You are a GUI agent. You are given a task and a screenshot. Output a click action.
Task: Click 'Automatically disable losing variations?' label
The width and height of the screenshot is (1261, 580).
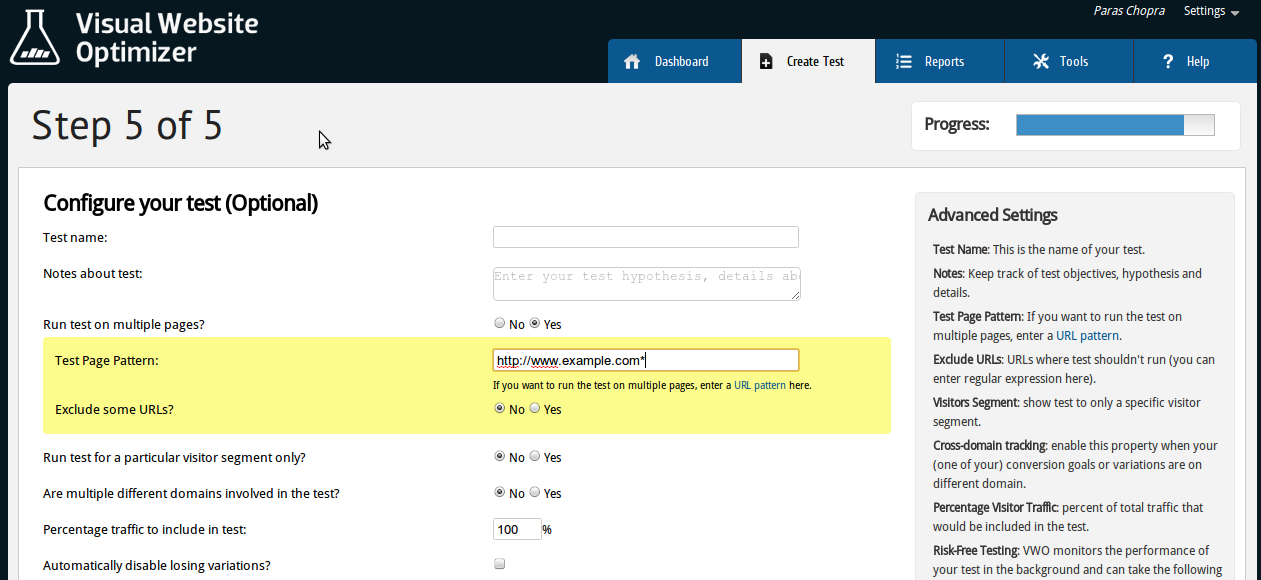pos(157,565)
